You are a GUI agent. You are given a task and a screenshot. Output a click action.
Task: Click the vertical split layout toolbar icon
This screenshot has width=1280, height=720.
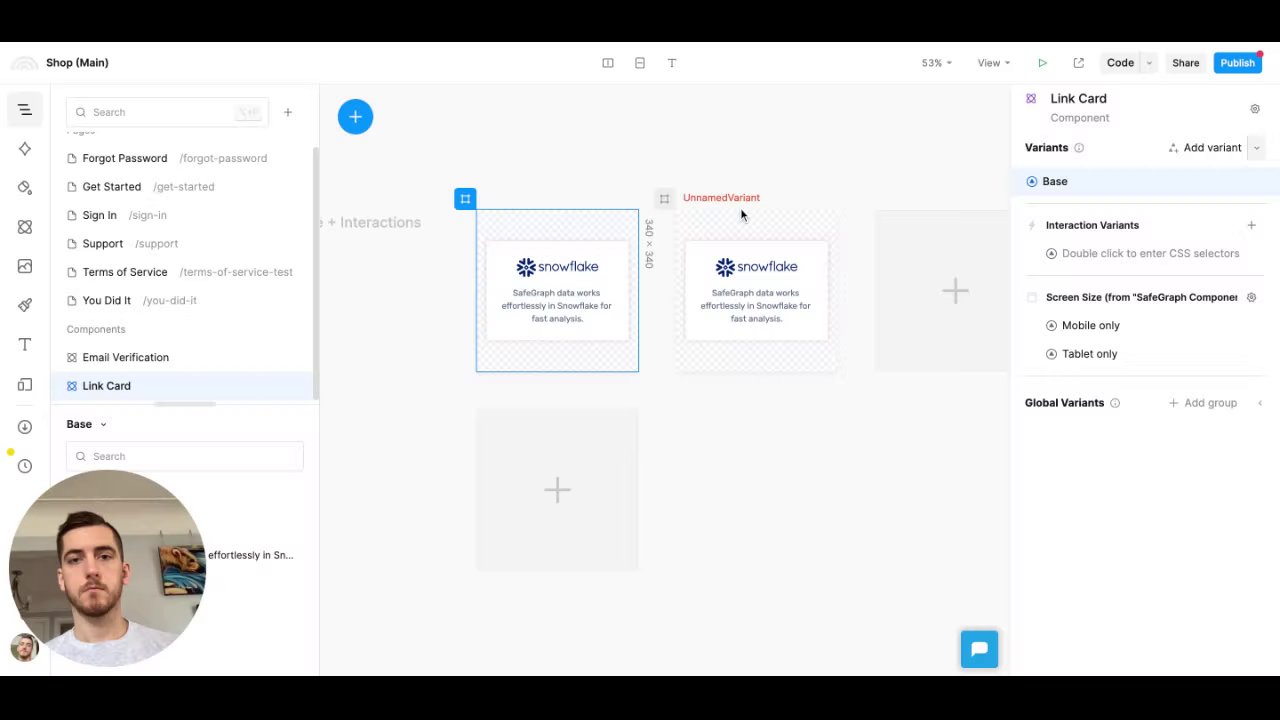coord(608,63)
